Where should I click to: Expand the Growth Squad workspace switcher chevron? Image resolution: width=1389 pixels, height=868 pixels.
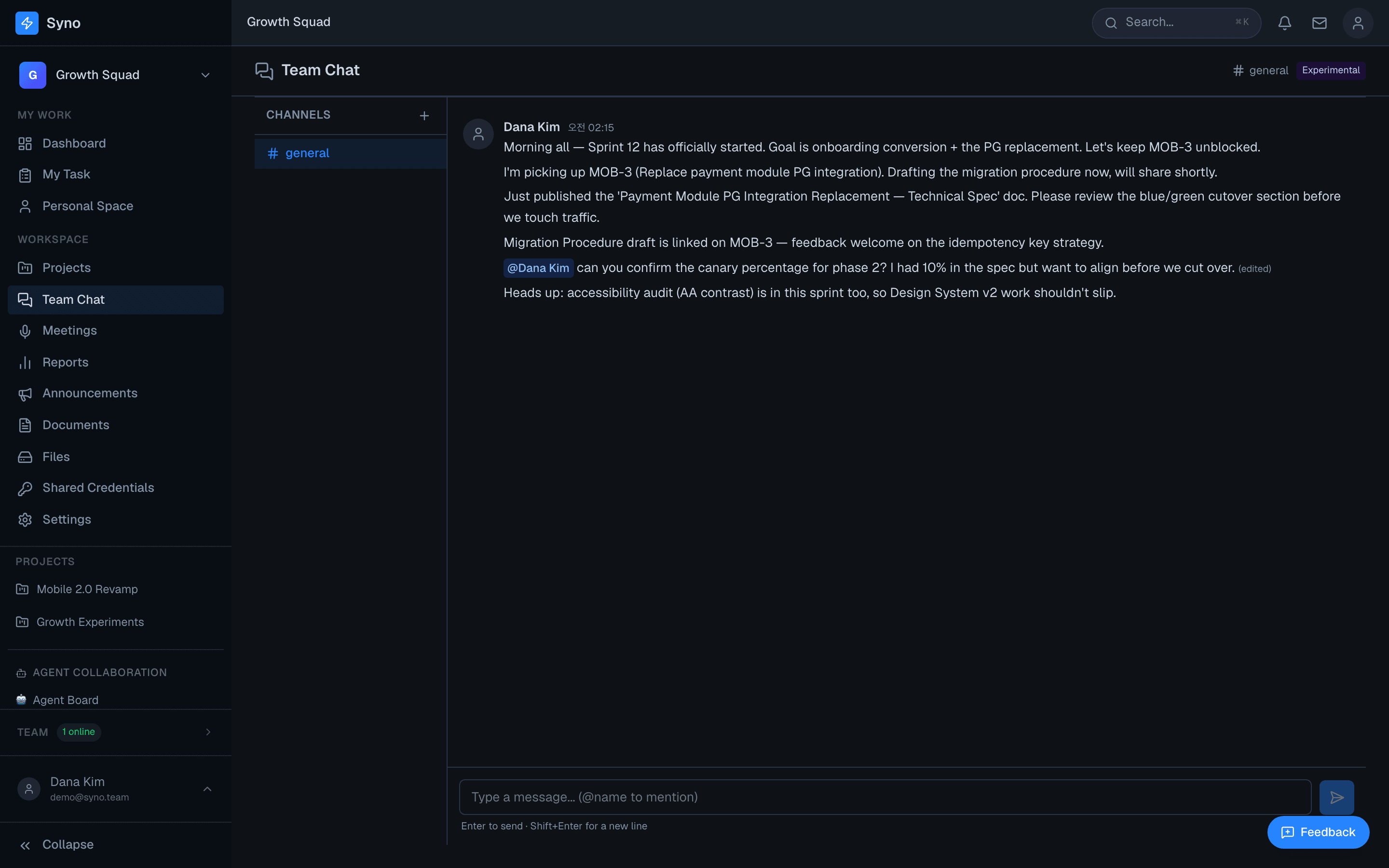click(205, 75)
